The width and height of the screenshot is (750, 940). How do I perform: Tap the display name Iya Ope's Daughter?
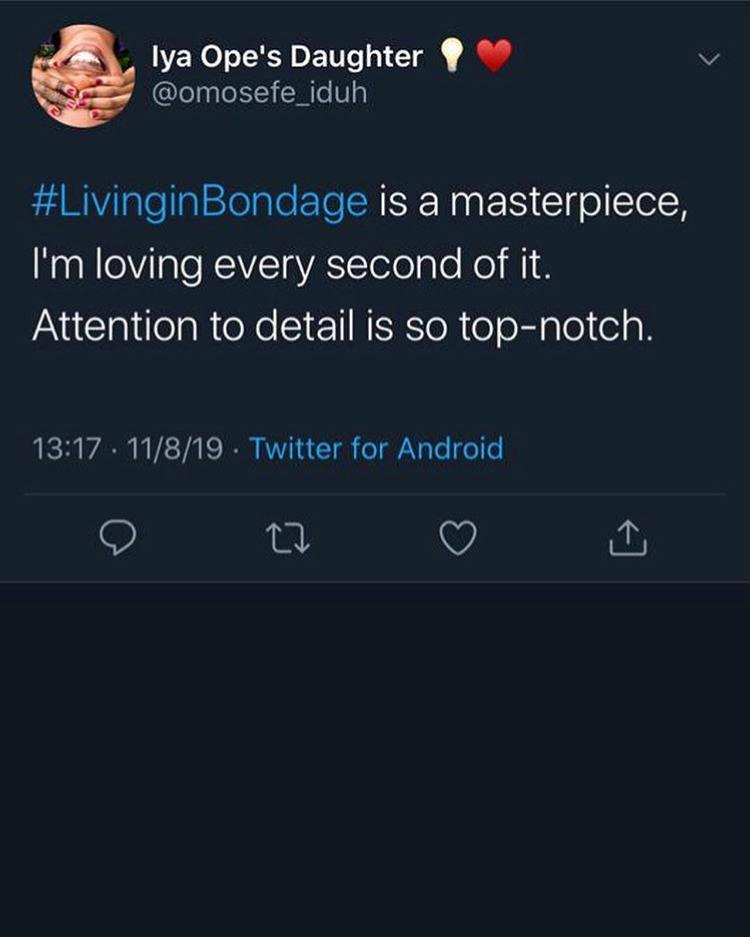tap(286, 59)
